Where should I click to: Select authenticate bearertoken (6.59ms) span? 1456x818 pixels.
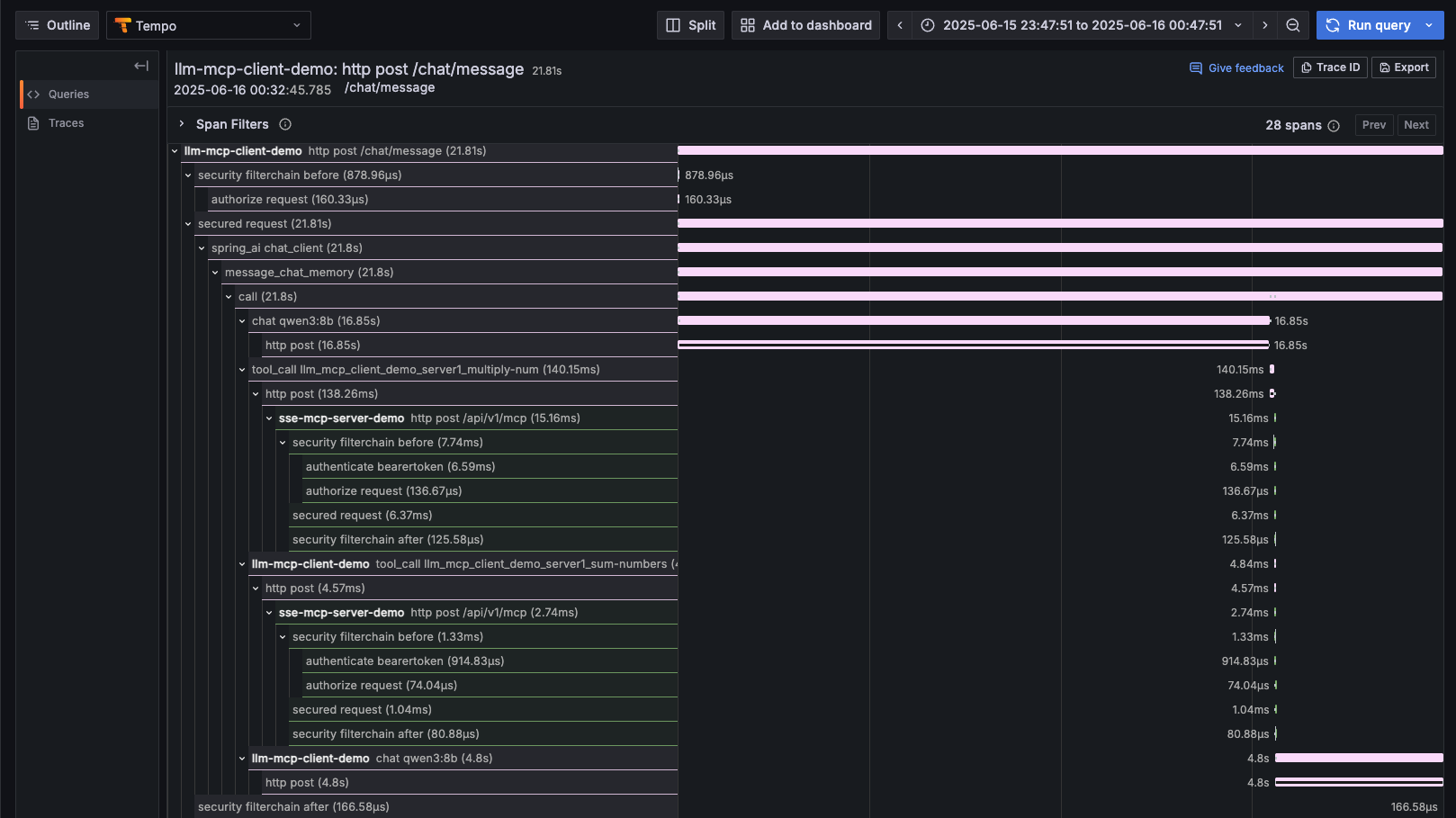pos(490,467)
